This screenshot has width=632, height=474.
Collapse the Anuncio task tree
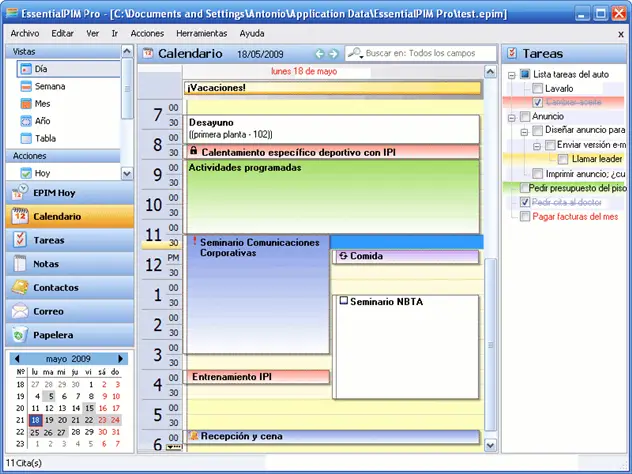511,118
